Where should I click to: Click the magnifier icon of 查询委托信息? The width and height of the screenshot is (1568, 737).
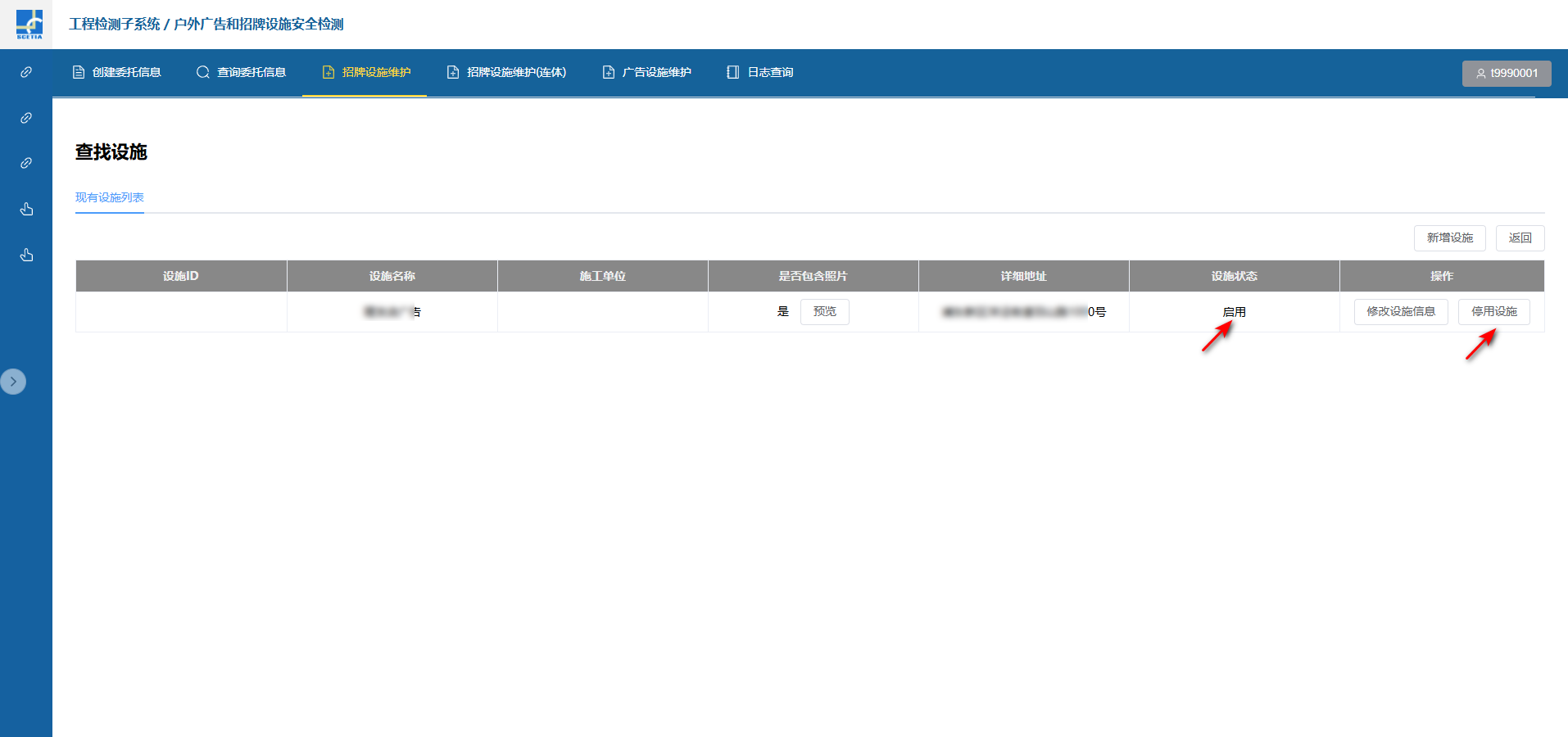click(x=202, y=72)
